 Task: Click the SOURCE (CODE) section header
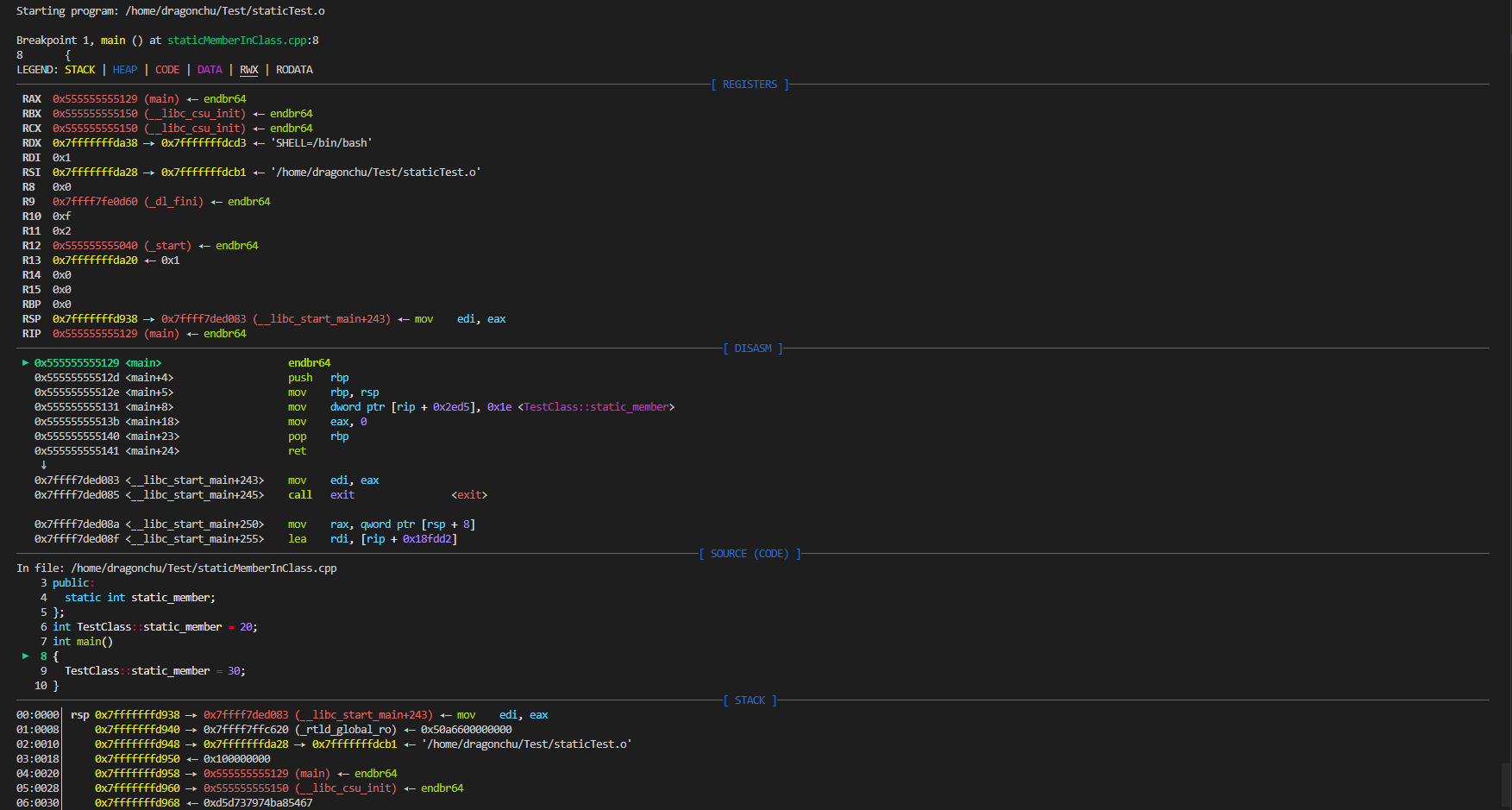750,554
